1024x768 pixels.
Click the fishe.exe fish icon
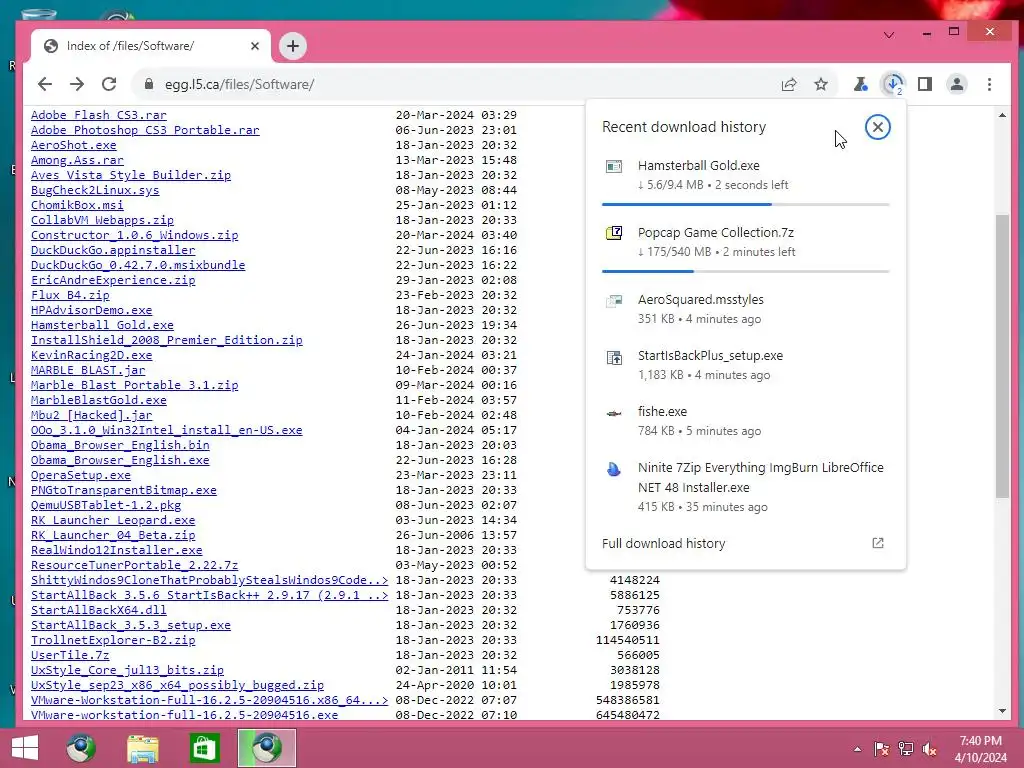pyautogui.click(x=614, y=413)
